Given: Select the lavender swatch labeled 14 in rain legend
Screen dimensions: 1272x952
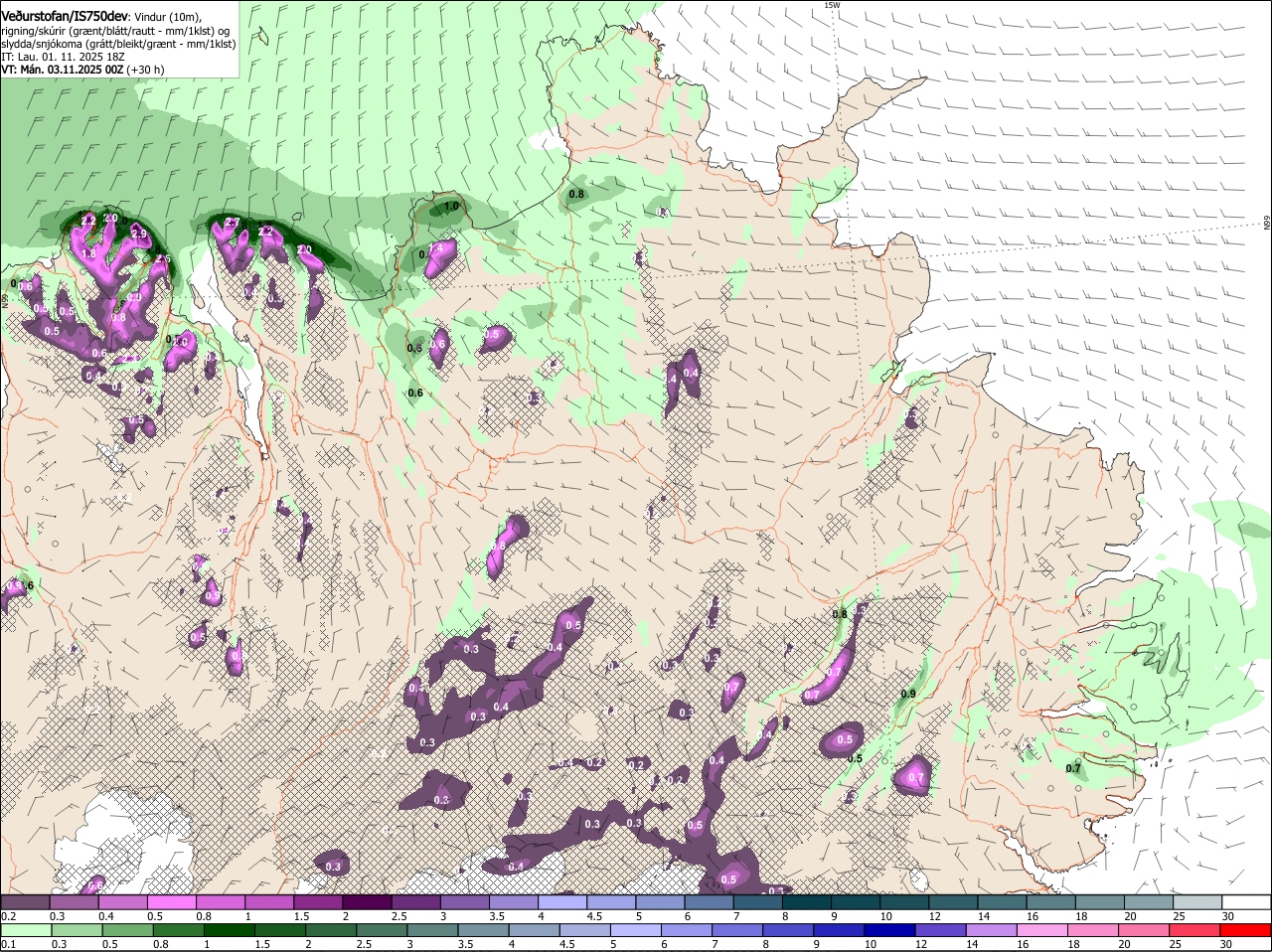Looking at the screenshot, I should click(991, 930).
